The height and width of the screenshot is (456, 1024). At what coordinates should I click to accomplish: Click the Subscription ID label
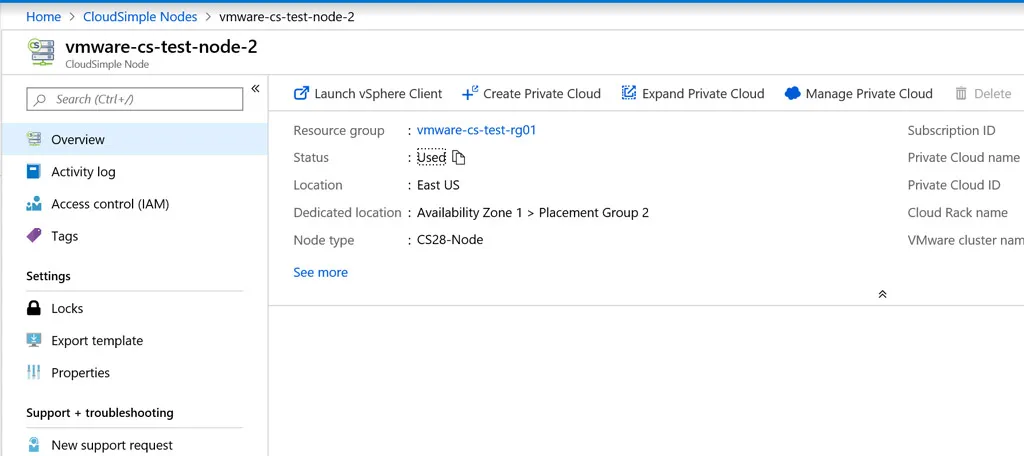[x=951, y=131]
